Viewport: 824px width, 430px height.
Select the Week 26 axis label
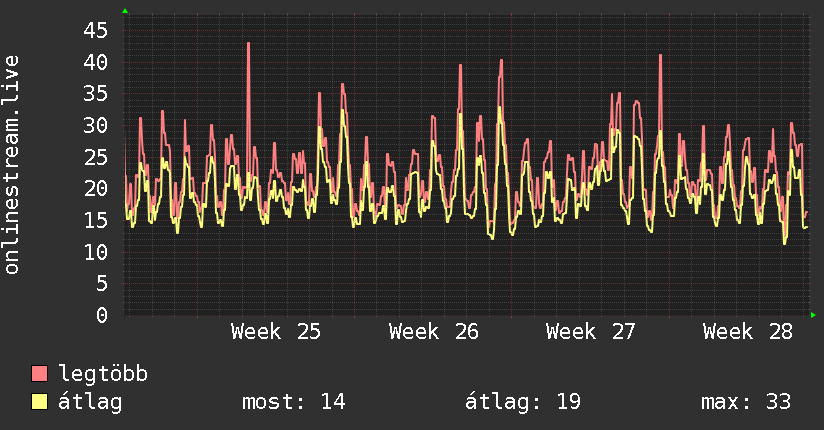coord(434,332)
